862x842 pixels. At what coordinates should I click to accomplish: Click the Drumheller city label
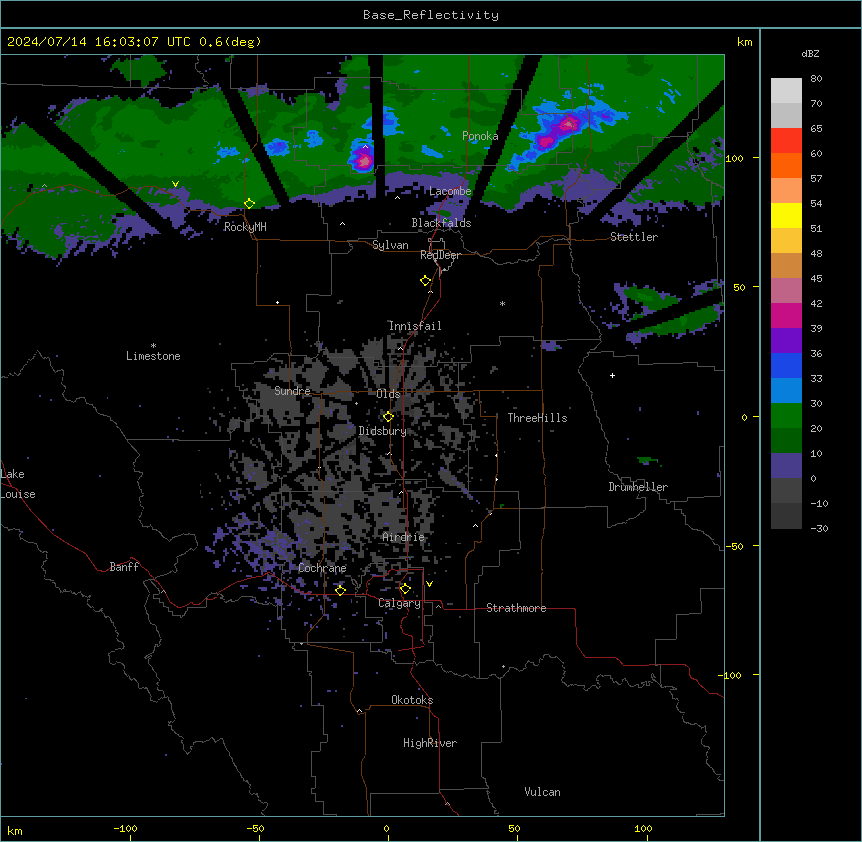tap(638, 487)
